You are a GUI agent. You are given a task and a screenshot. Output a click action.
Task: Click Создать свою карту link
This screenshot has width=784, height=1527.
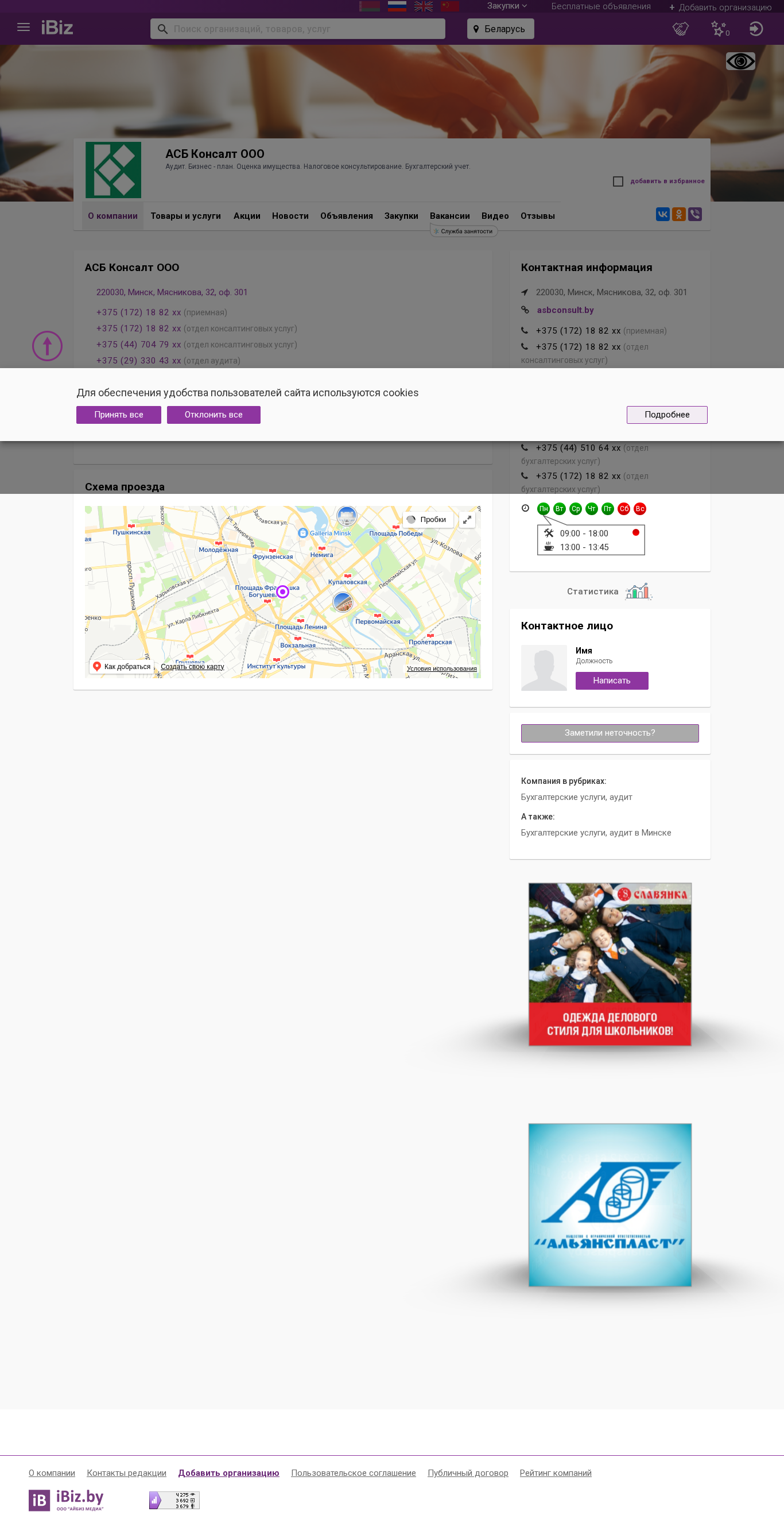tap(192, 666)
